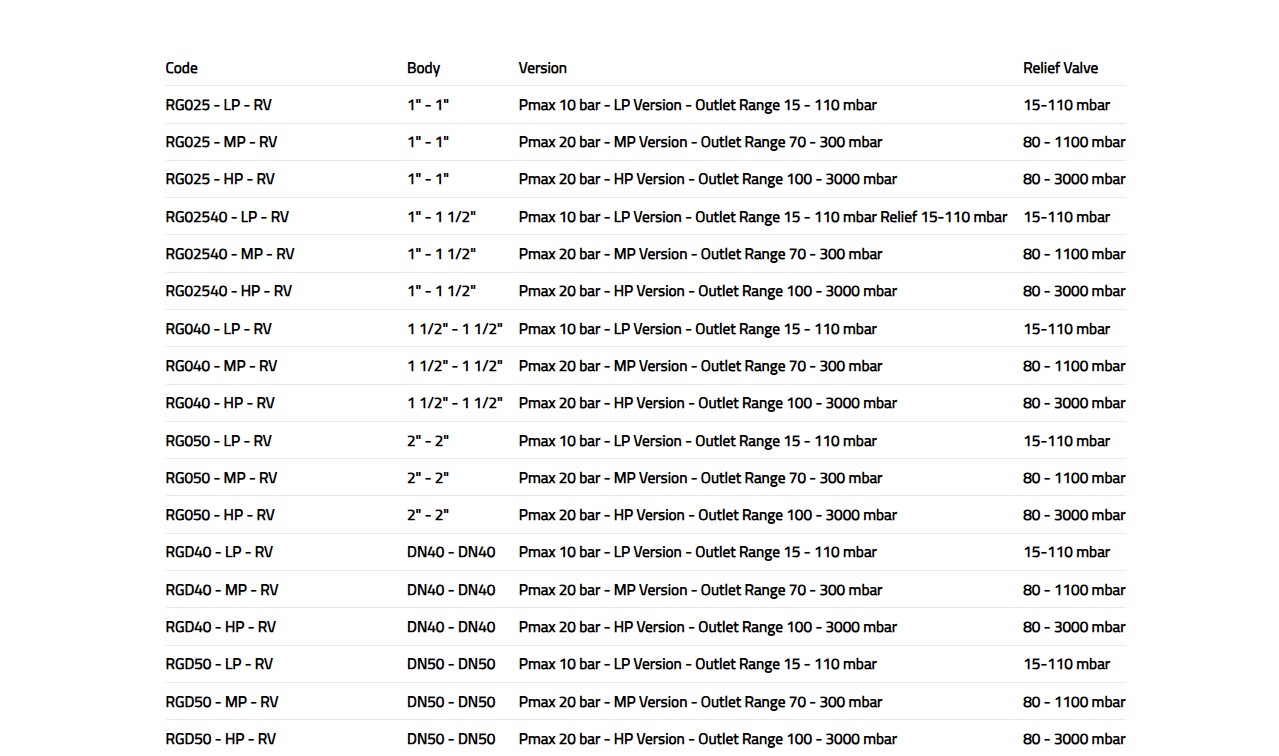The width and height of the screenshot is (1279, 756).
Task: Choose the RG050 - MP - RV code
Action: pos(221,478)
